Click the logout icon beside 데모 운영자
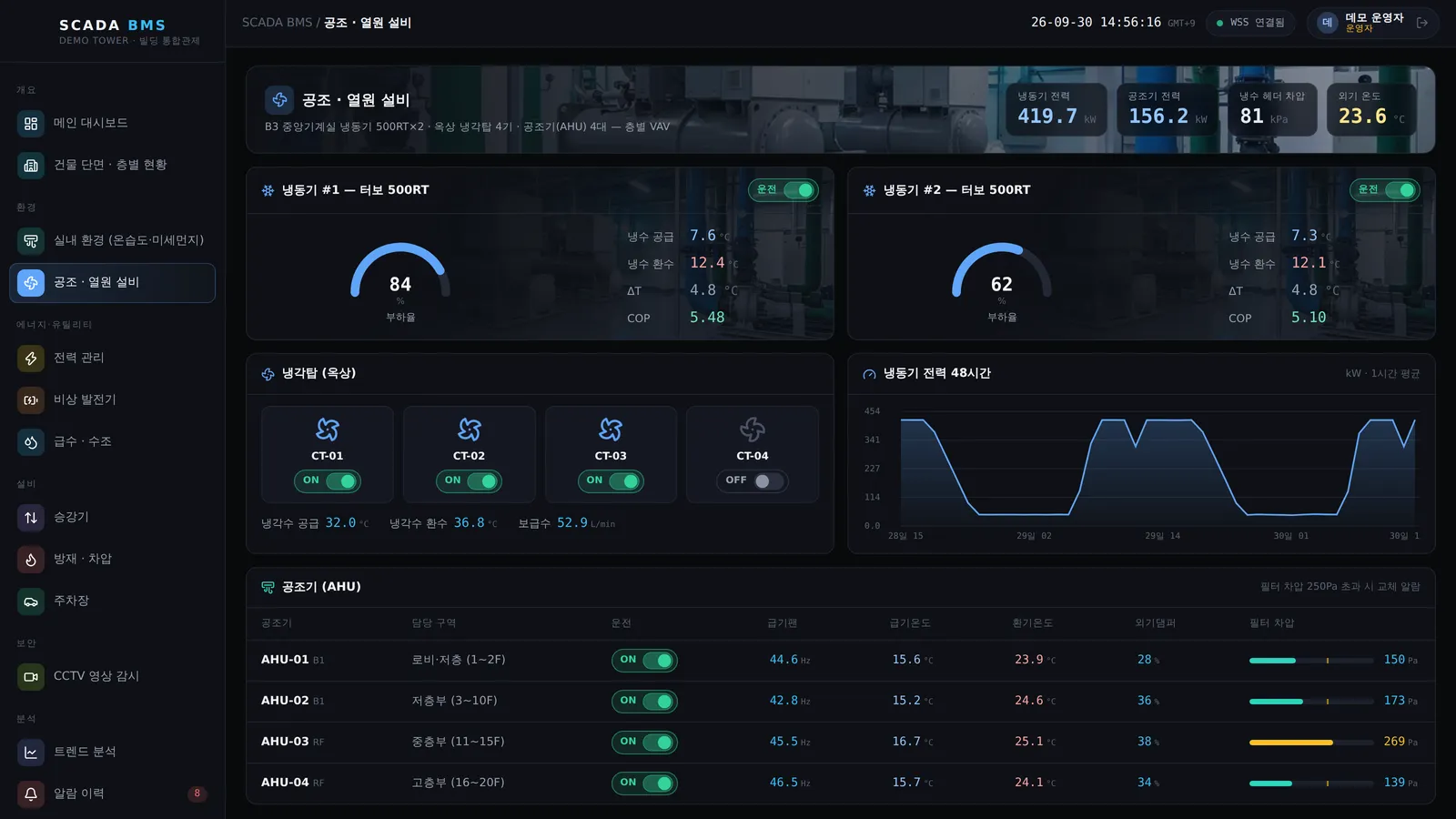1456x819 pixels. tap(1421, 23)
